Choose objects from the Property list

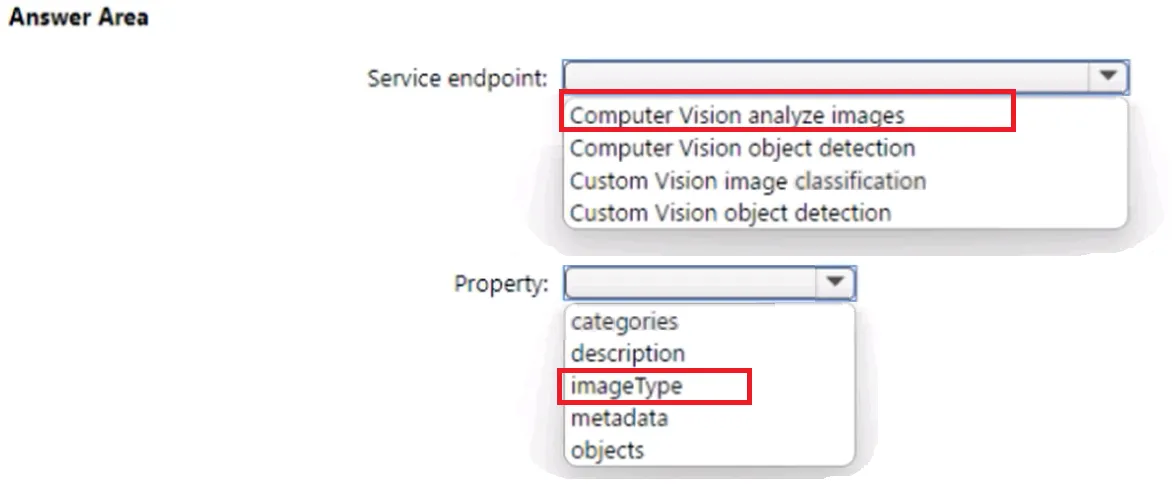pyautogui.click(x=607, y=450)
